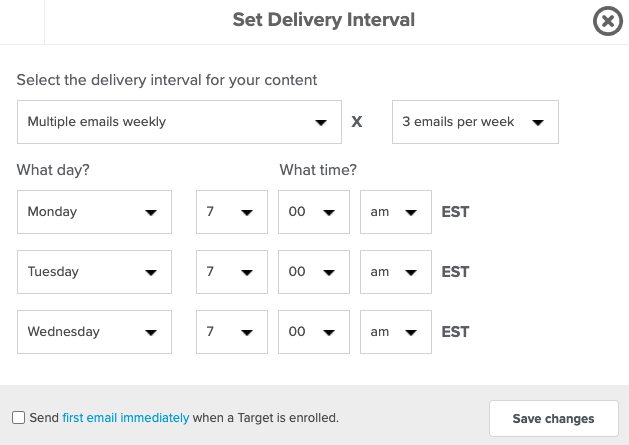The width and height of the screenshot is (629, 445).
Task: Change the Tuesday day dropdown
Action: 94,272
